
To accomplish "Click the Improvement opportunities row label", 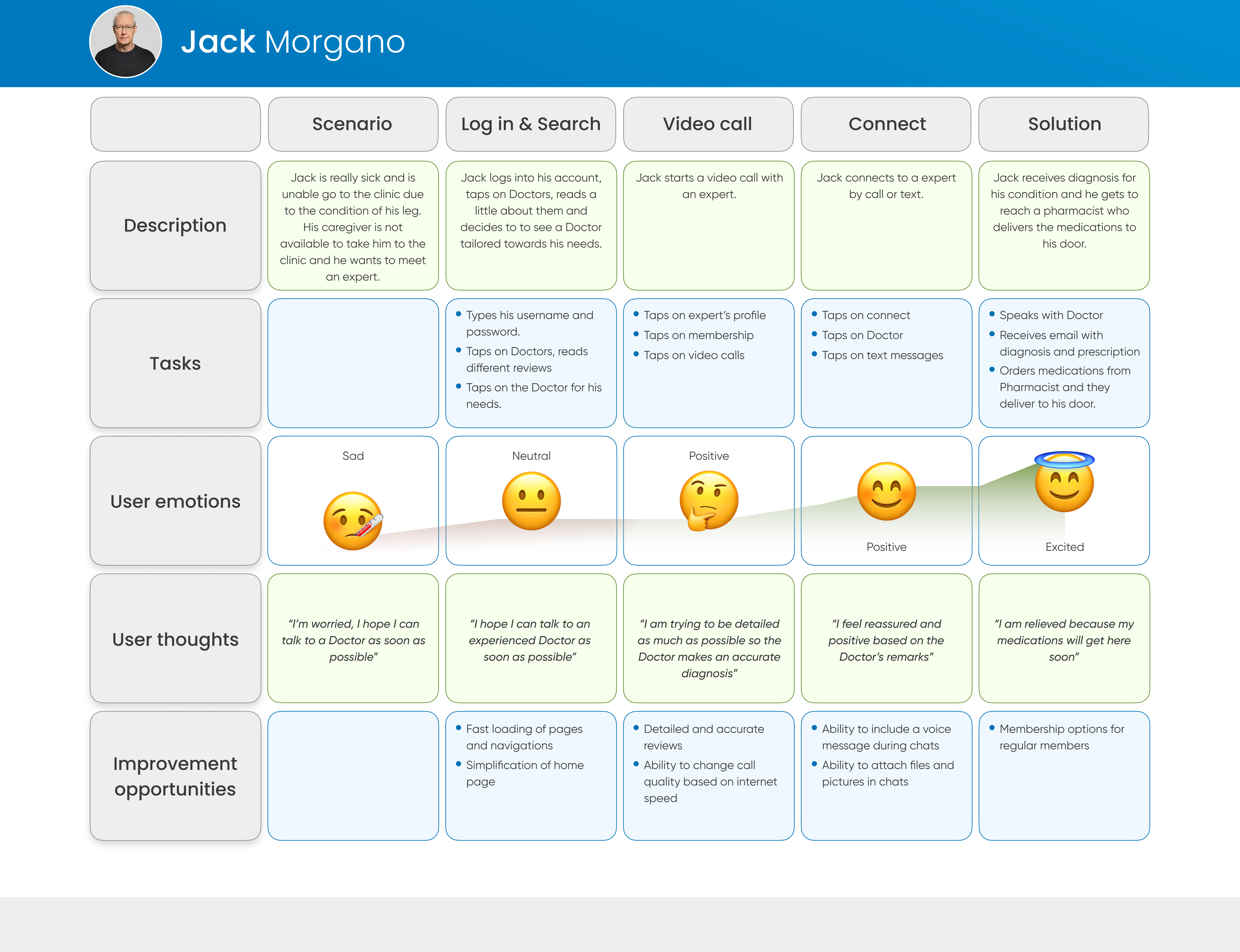I will [175, 776].
